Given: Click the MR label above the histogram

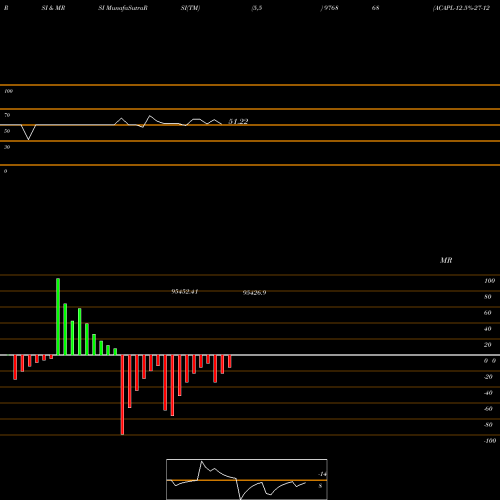Looking at the screenshot, I should coord(446,260).
